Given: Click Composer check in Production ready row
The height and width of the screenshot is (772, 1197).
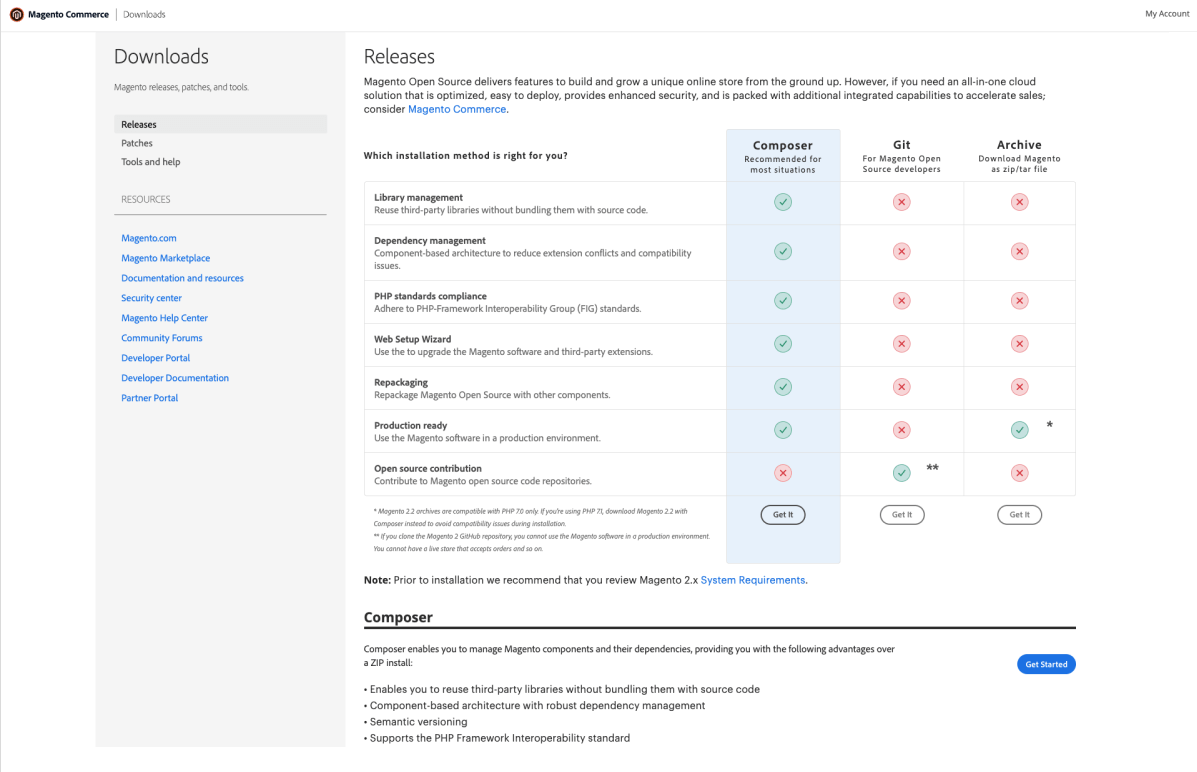Looking at the screenshot, I should coord(782,430).
